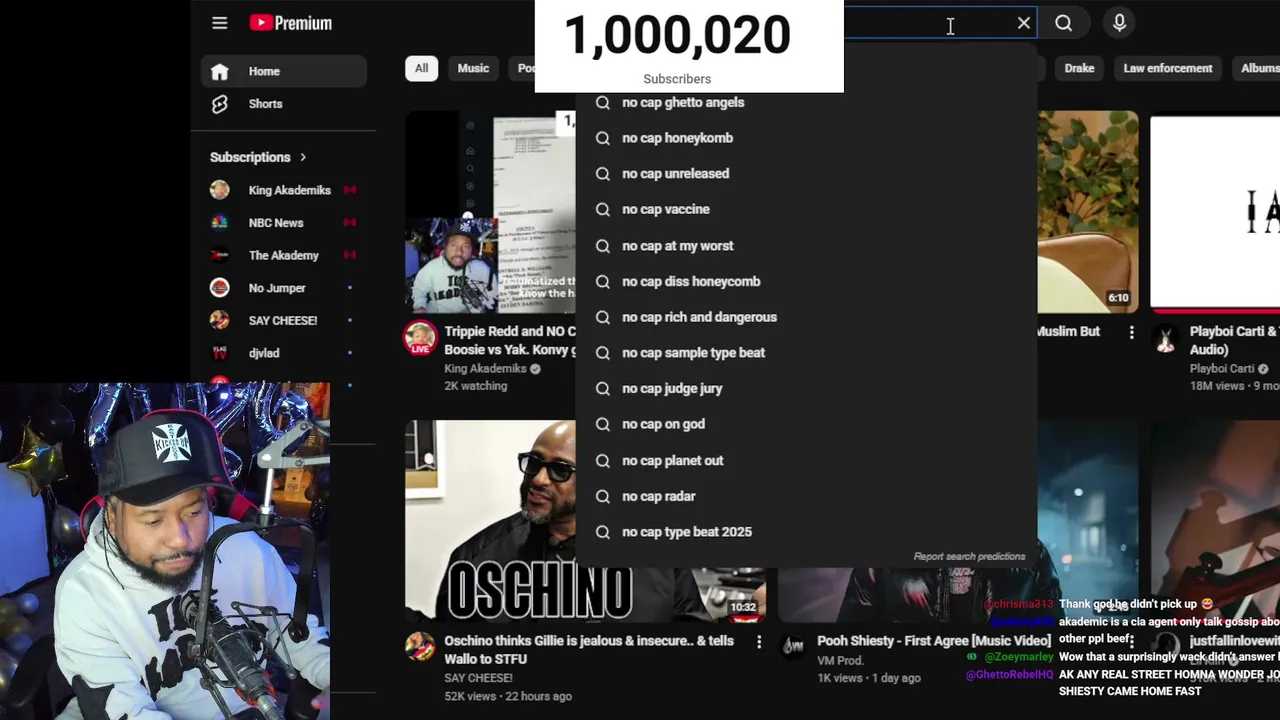1280x720 pixels.
Task: Open The Akademy subscription
Action: point(284,255)
